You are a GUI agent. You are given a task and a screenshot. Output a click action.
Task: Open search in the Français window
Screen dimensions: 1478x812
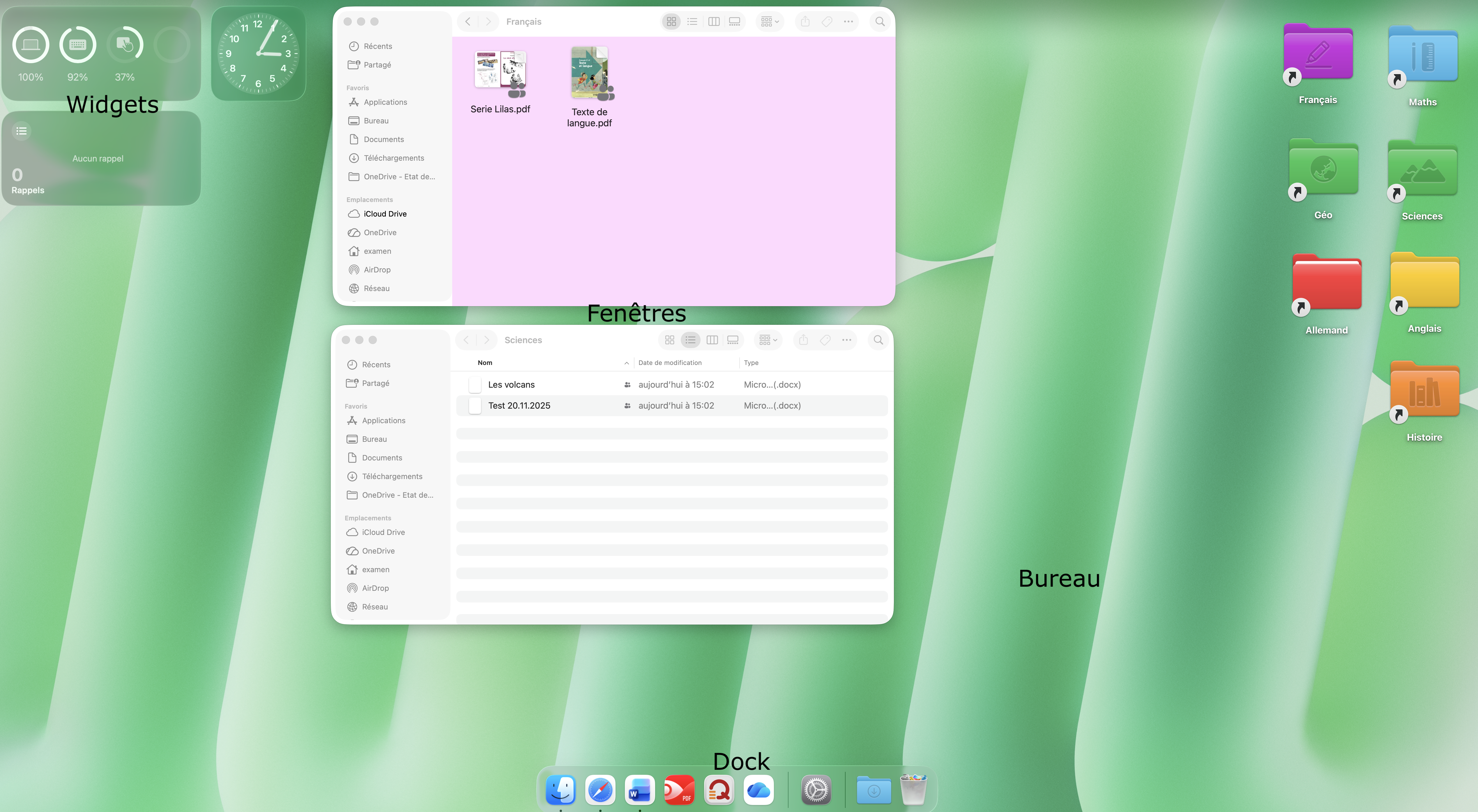point(880,22)
